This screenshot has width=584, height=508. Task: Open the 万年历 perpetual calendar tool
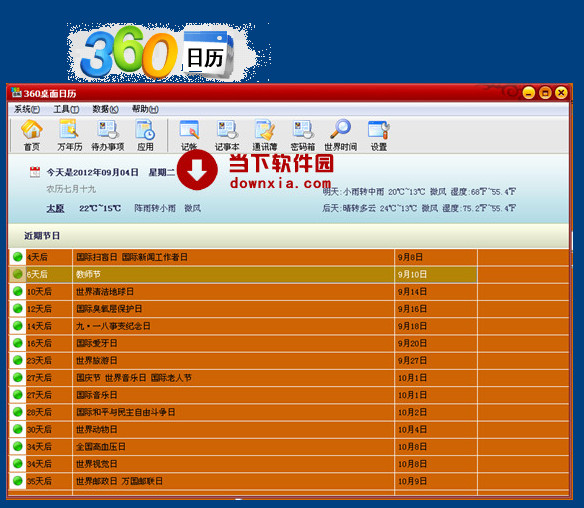(x=70, y=135)
